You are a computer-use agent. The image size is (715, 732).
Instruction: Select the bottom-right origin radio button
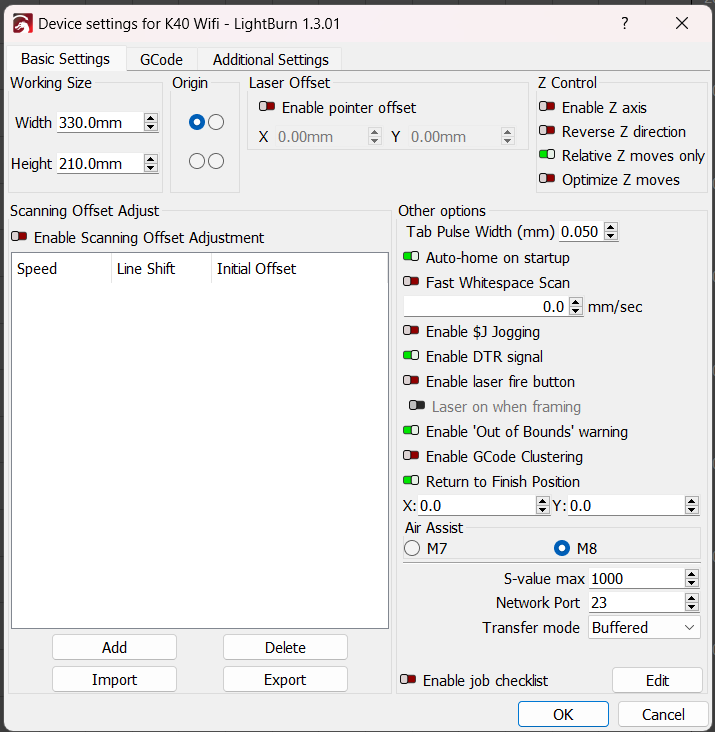pyautogui.click(x=216, y=162)
